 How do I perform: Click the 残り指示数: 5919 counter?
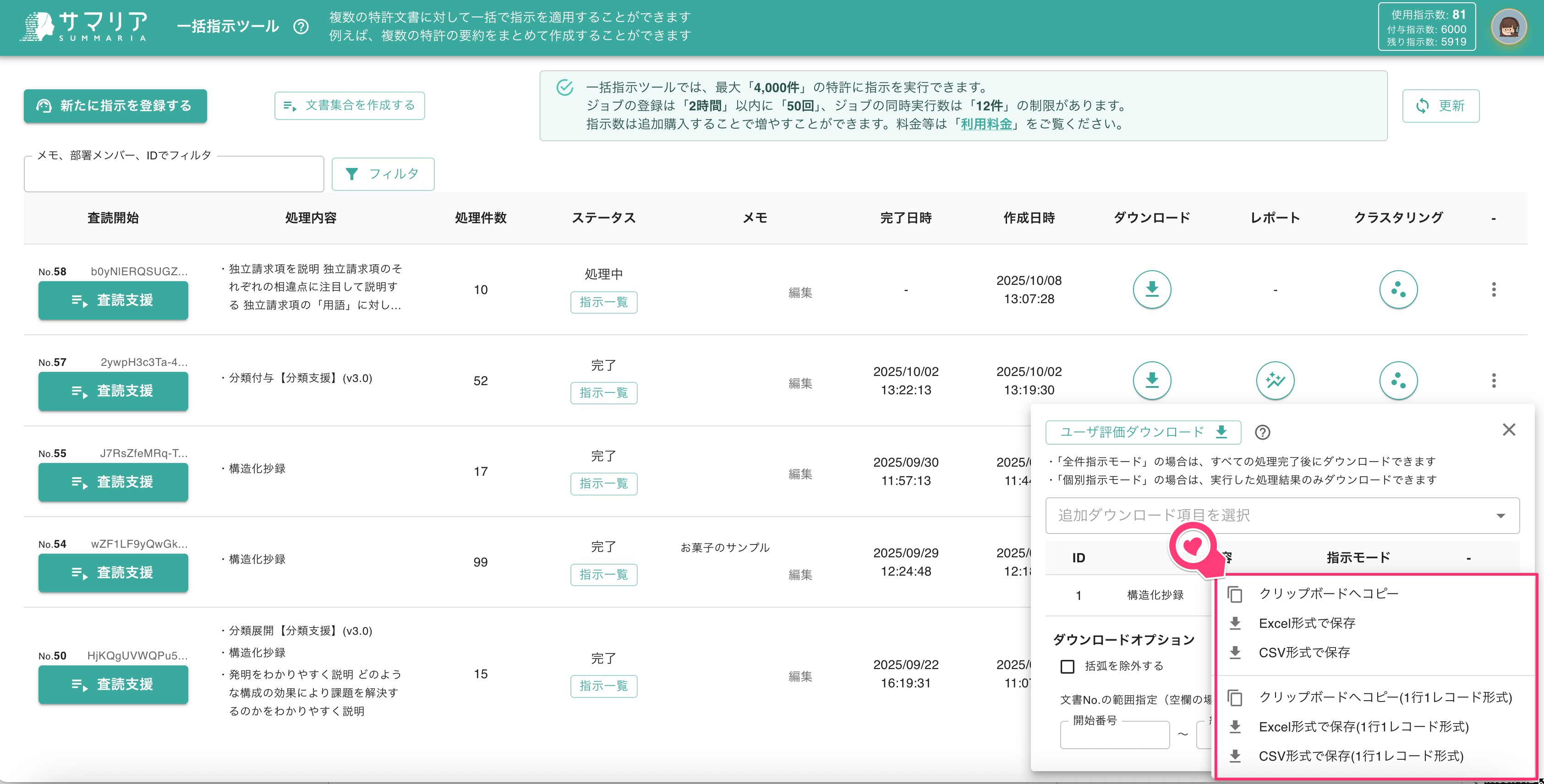coord(1427,42)
